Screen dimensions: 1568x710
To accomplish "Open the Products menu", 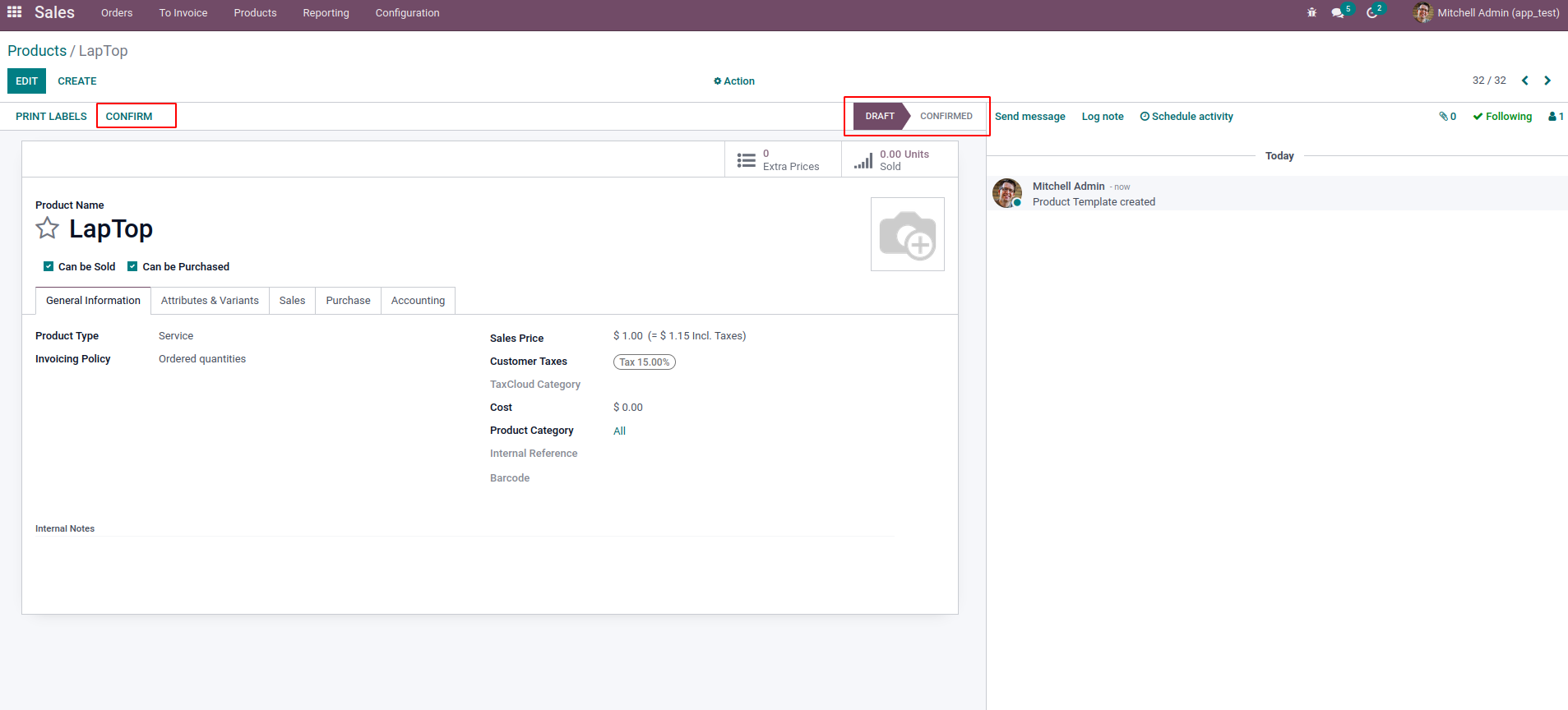I will pyautogui.click(x=255, y=13).
